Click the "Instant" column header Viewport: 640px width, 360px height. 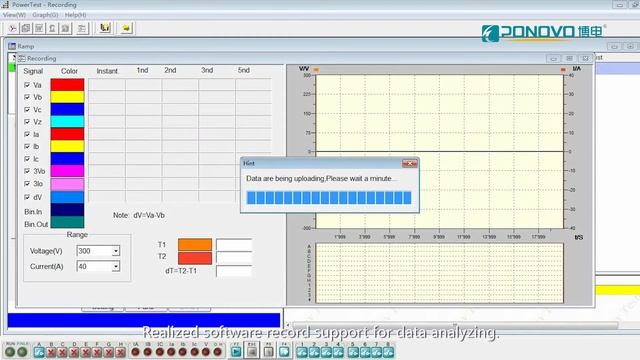(x=107, y=71)
